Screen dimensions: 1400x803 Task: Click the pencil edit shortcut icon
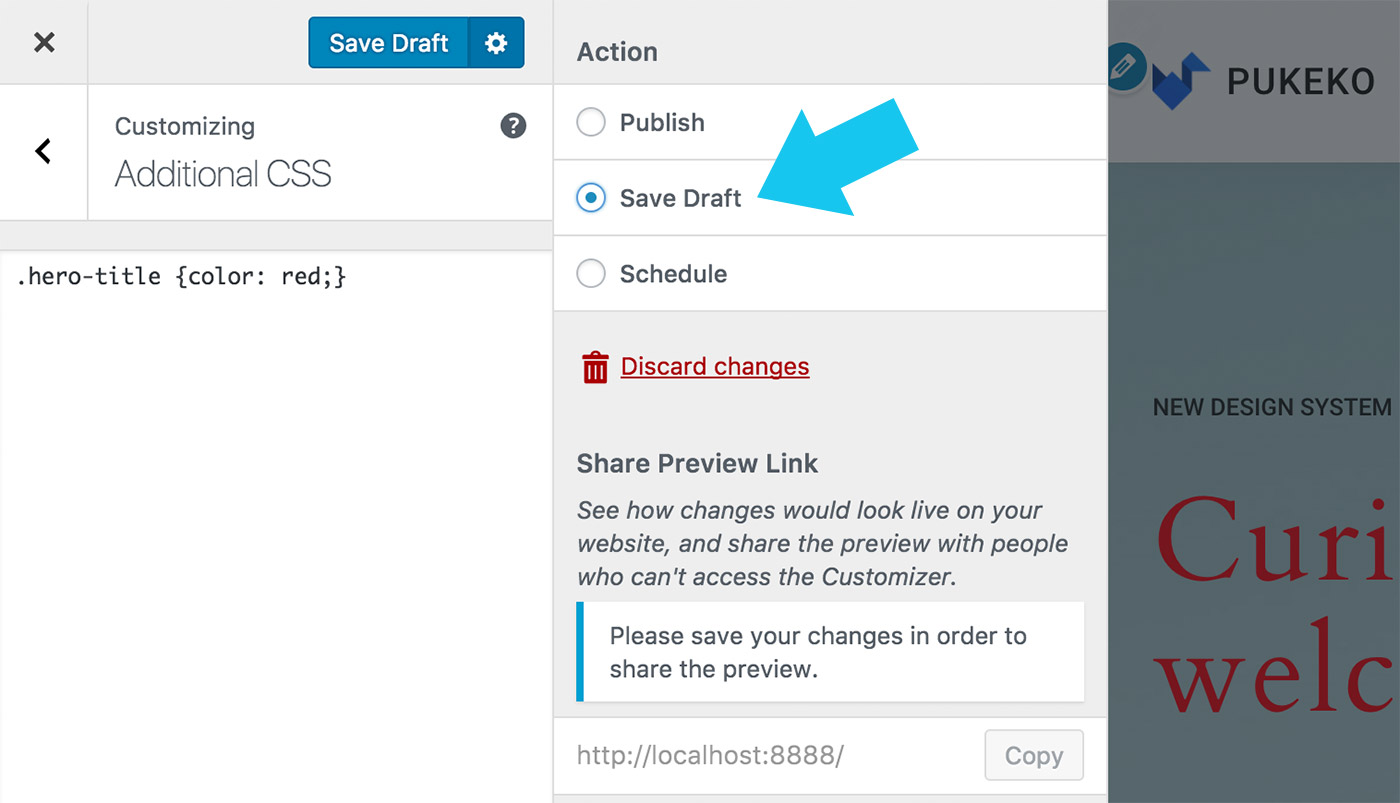(1126, 68)
